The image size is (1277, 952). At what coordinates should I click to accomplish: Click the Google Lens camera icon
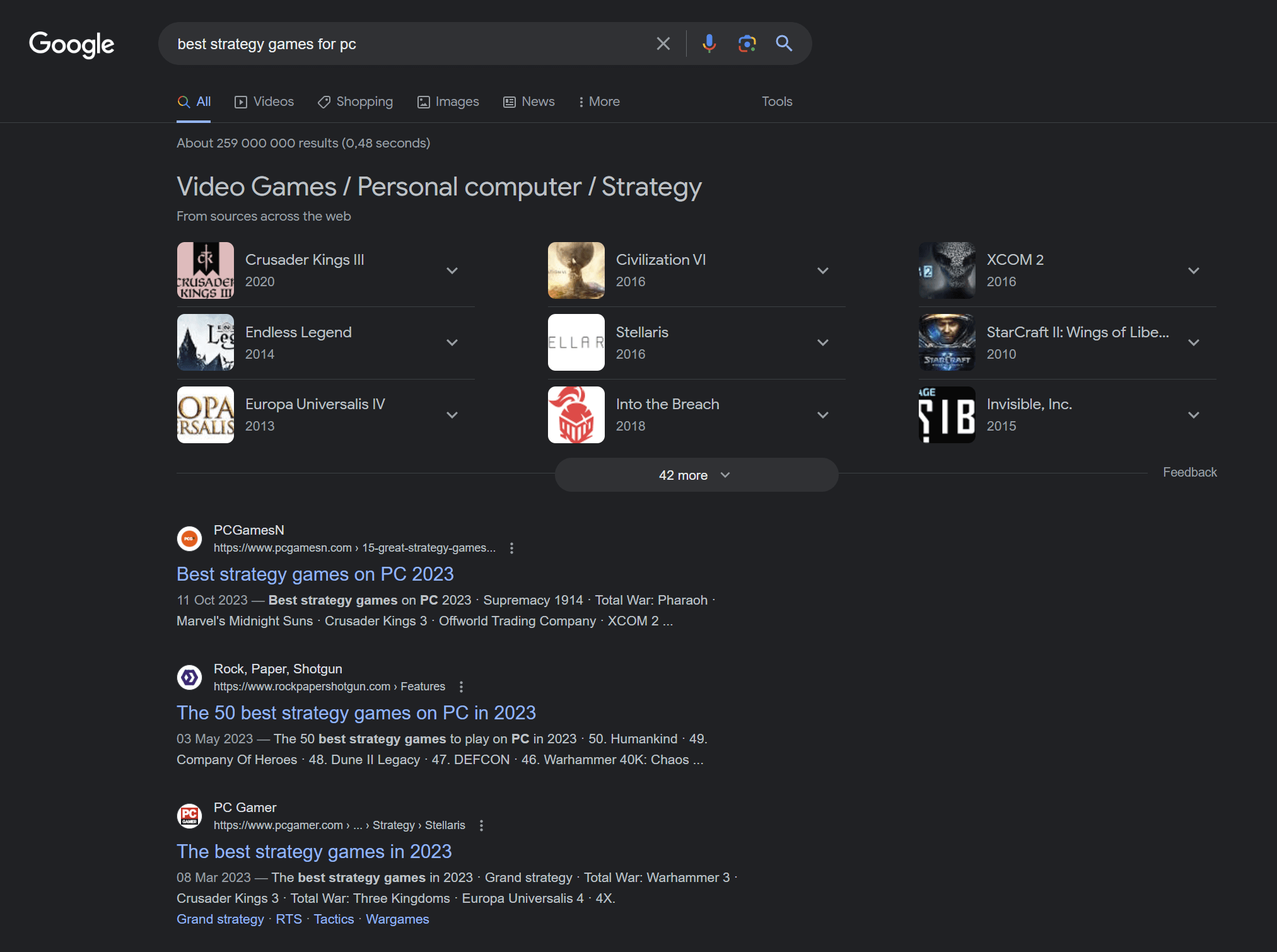[745, 43]
